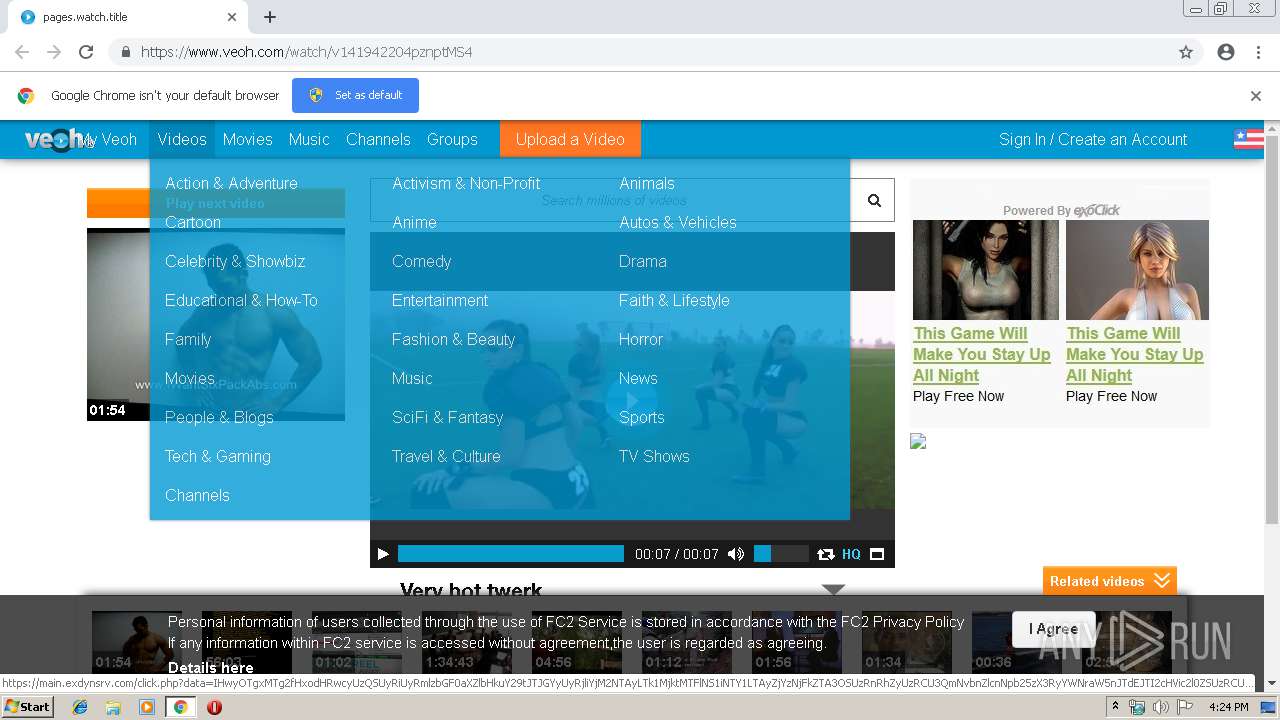This screenshot has width=1280, height=720.
Task: Click the browser back arrow
Action: pyautogui.click(x=22, y=52)
